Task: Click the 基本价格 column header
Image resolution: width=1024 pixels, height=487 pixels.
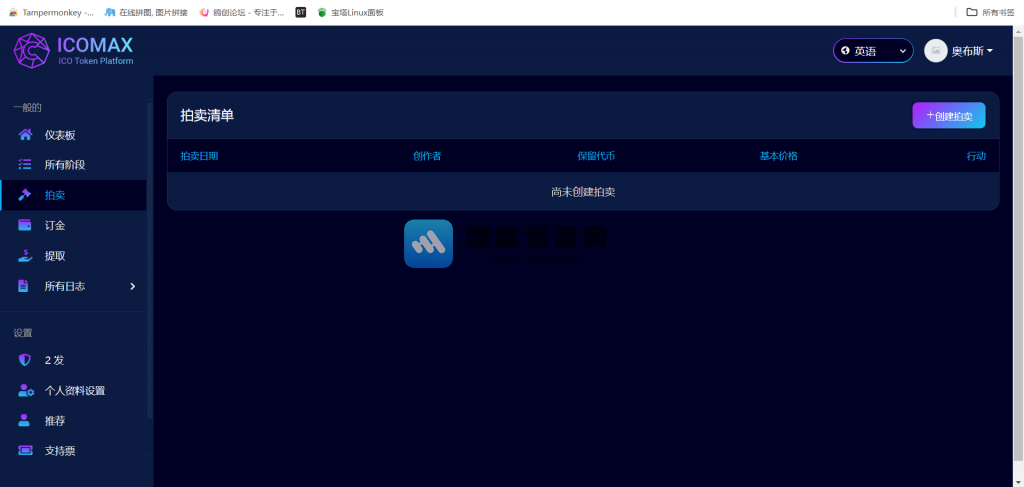Action: pyautogui.click(x=778, y=156)
